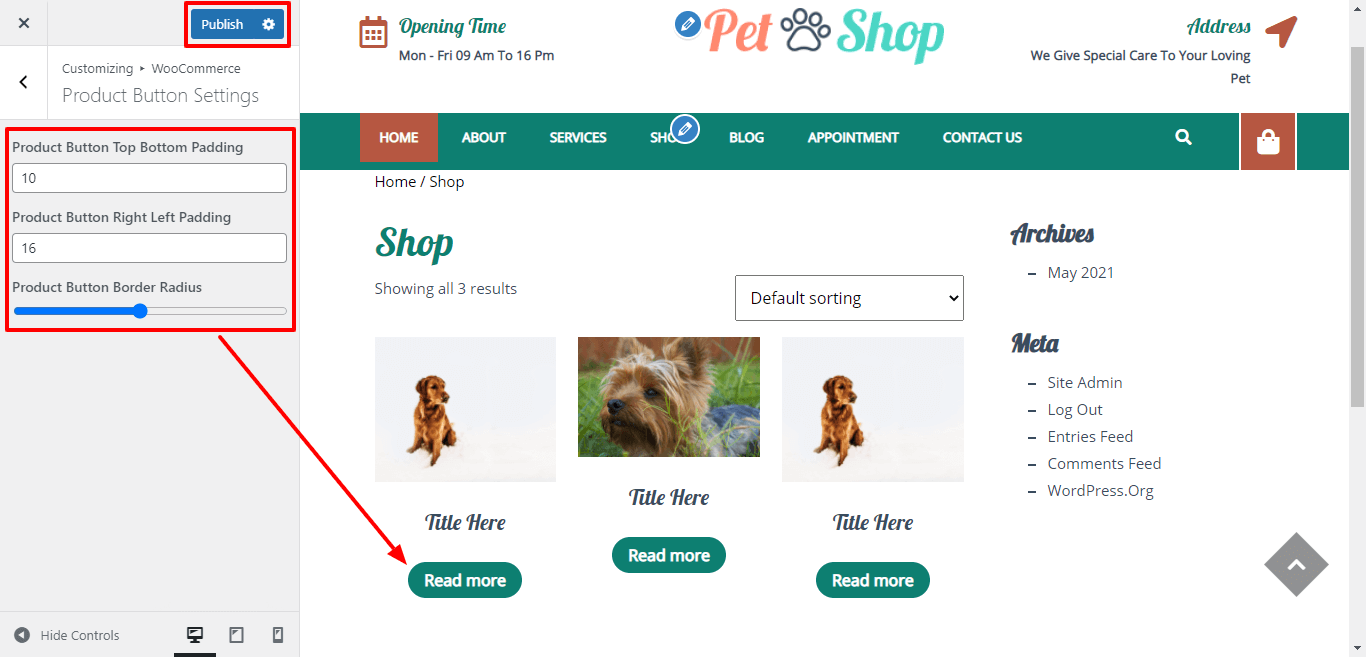This screenshot has width=1366, height=657.
Task: Open publish settings gear icon
Action: [268, 24]
